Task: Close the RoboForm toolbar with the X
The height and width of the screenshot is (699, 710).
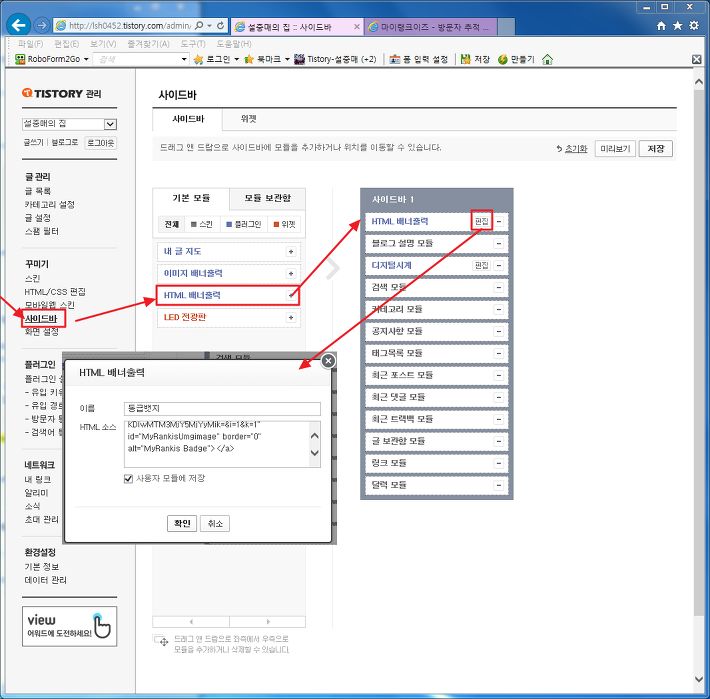Action: (697, 59)
